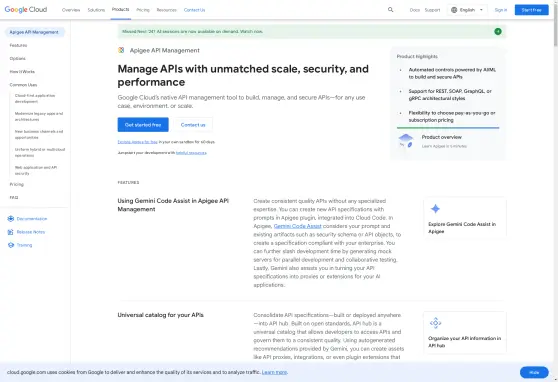Click the Contact us button
558x382 pixels.
pyautogui.click(x=193, y=125)
